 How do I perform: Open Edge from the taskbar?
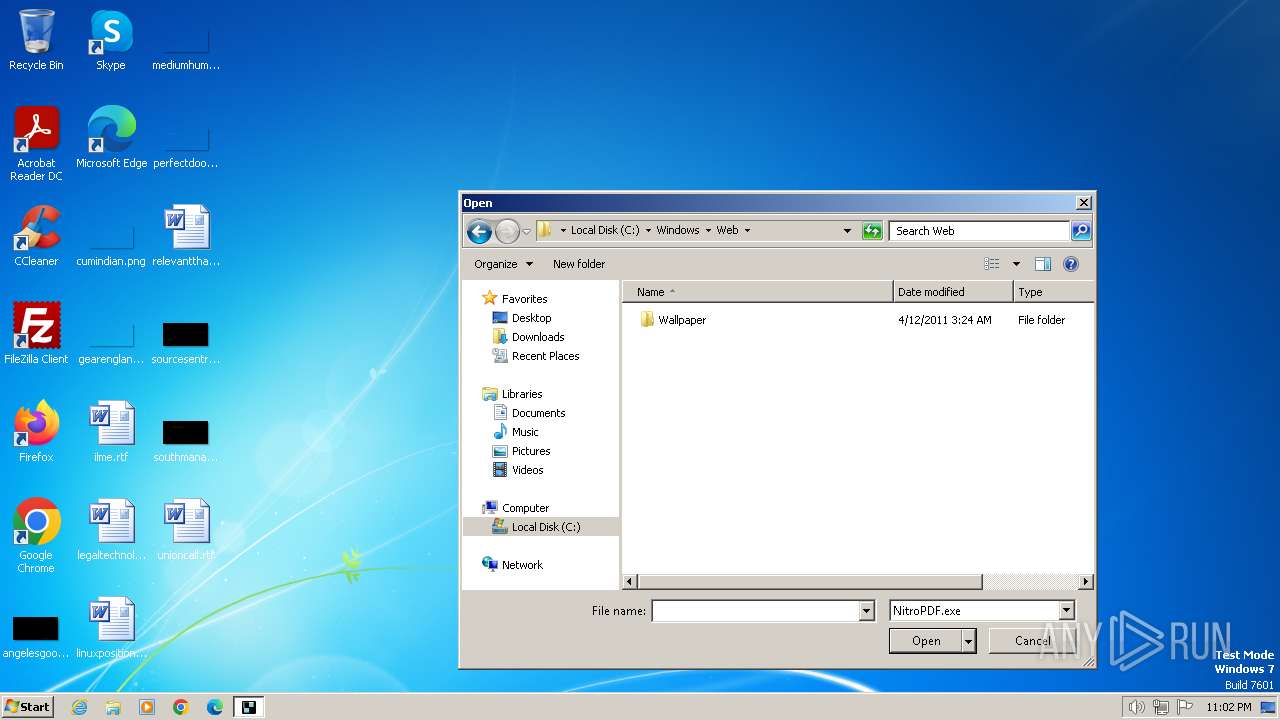215,707
